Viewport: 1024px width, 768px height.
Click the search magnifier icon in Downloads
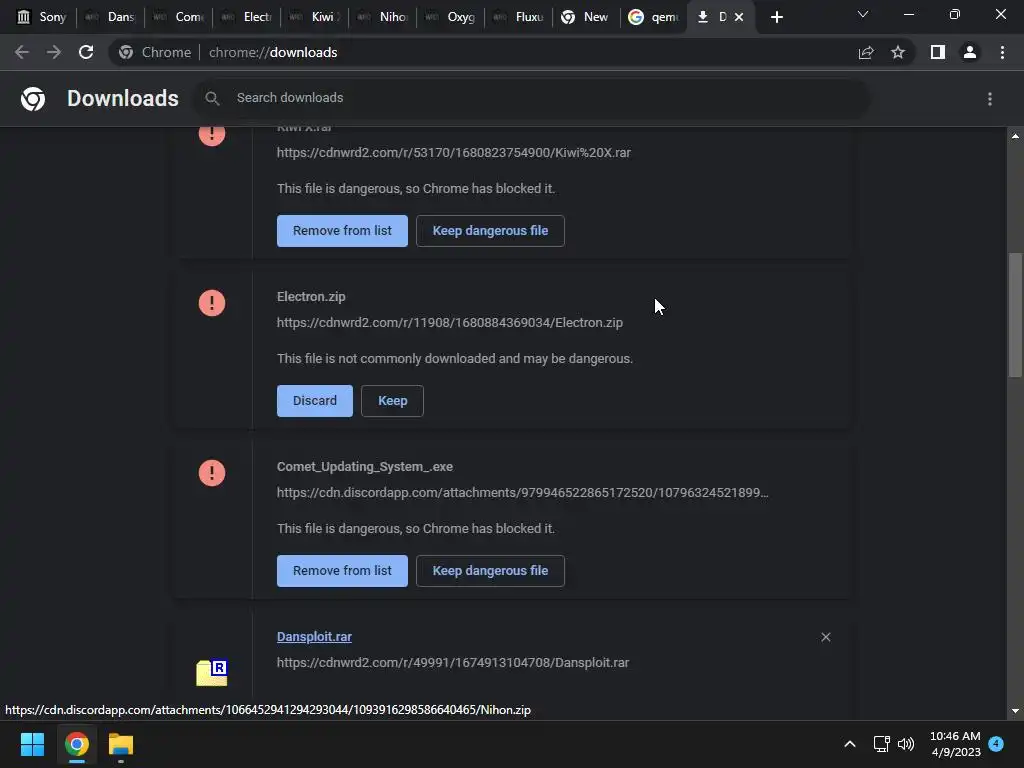[x=212, y=99]
